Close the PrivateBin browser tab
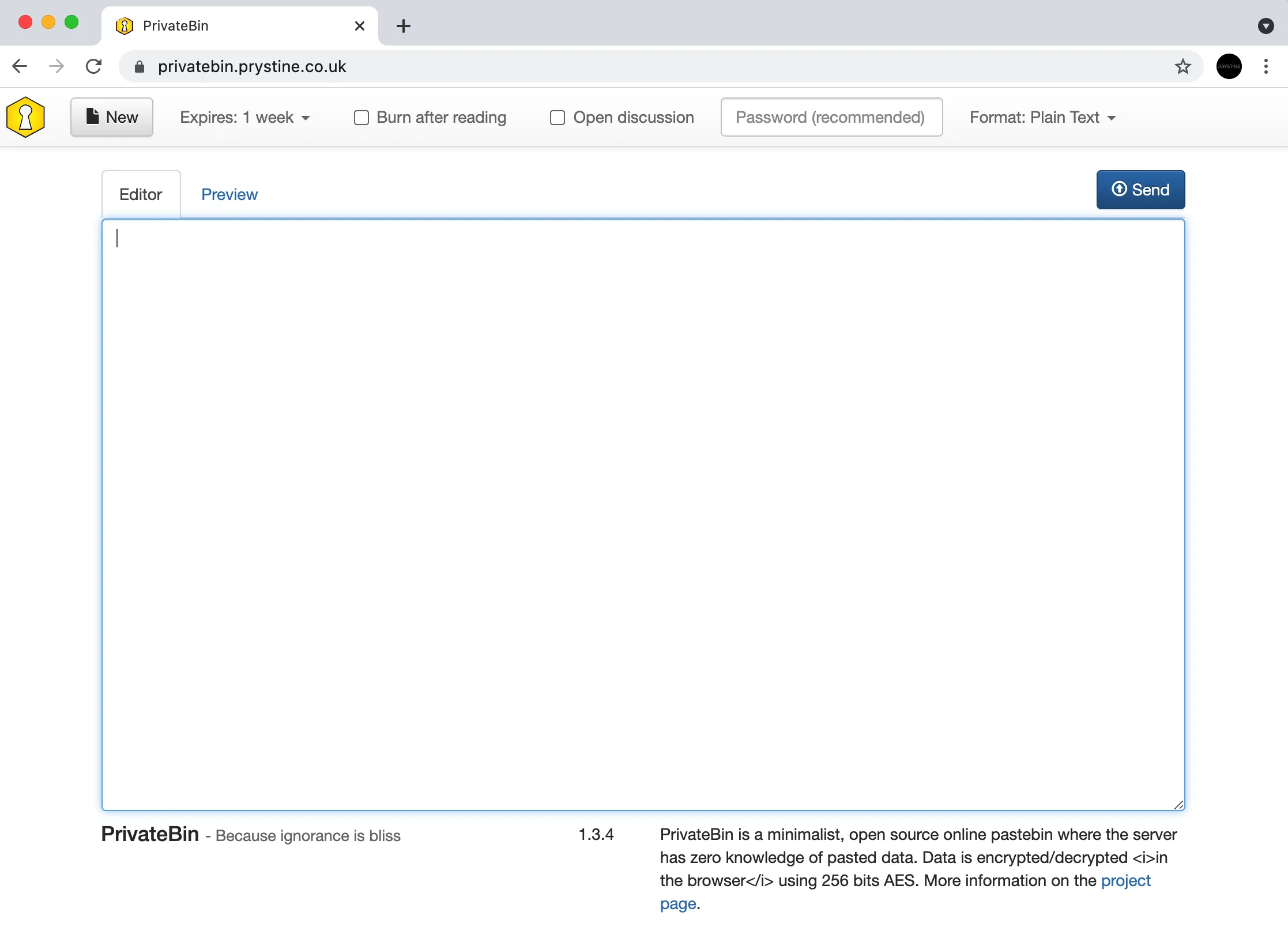This screenshot has width=1288, height=946. point(359,26)
